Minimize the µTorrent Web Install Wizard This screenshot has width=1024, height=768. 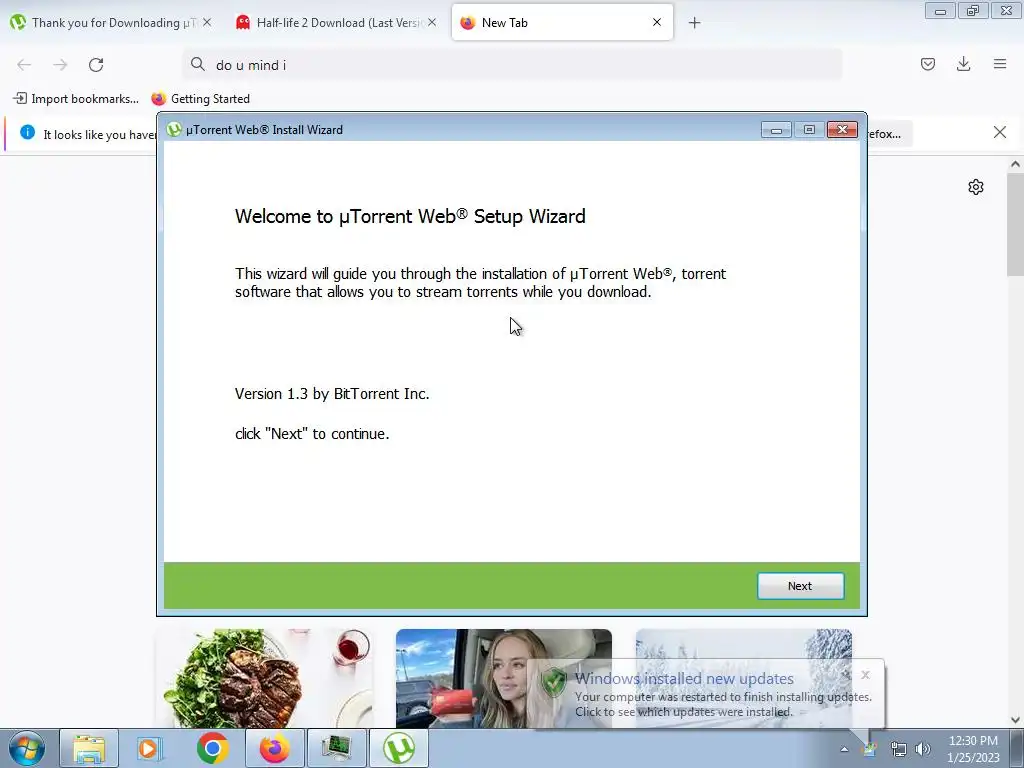click(x=776, y=129)
